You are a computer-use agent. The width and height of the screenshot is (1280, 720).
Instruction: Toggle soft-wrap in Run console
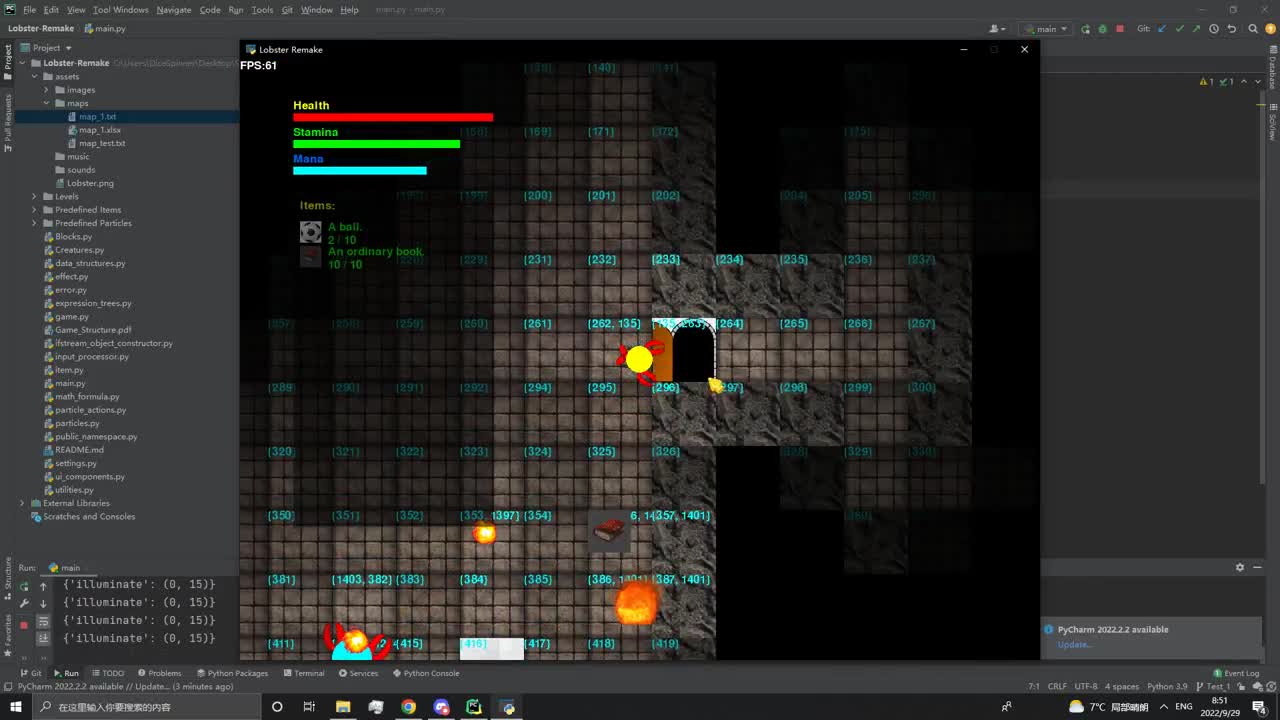click(43, 621)
